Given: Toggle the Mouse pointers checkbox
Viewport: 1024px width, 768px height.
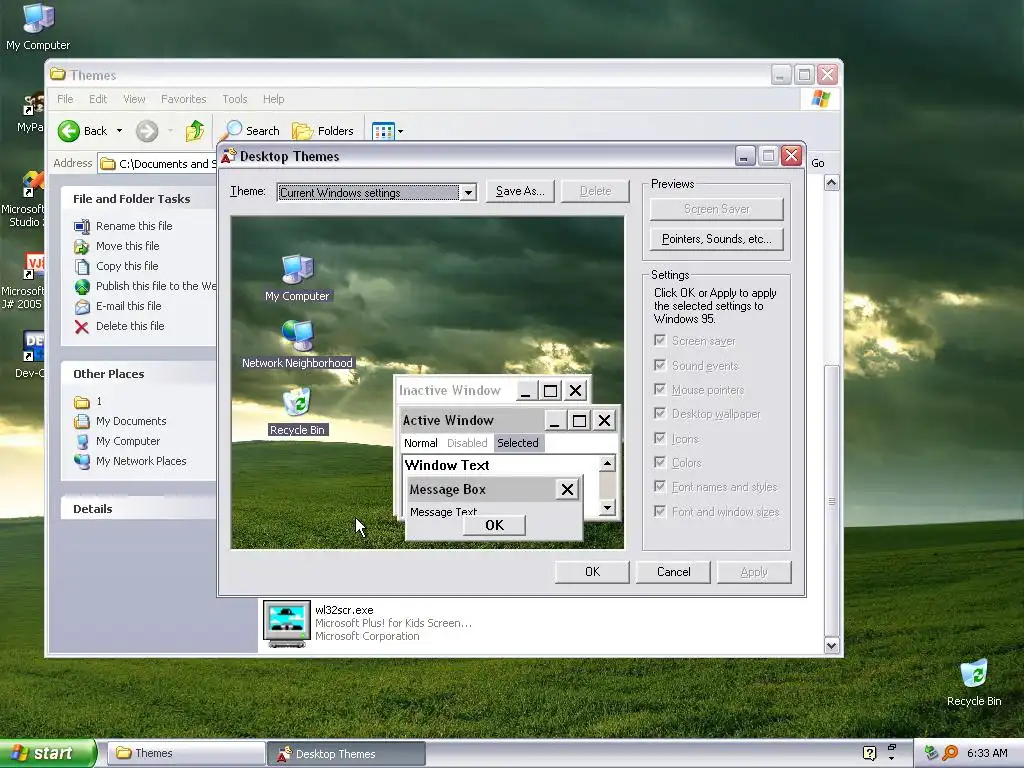Looking at the screenshot, I should click(x=660, y=389).
